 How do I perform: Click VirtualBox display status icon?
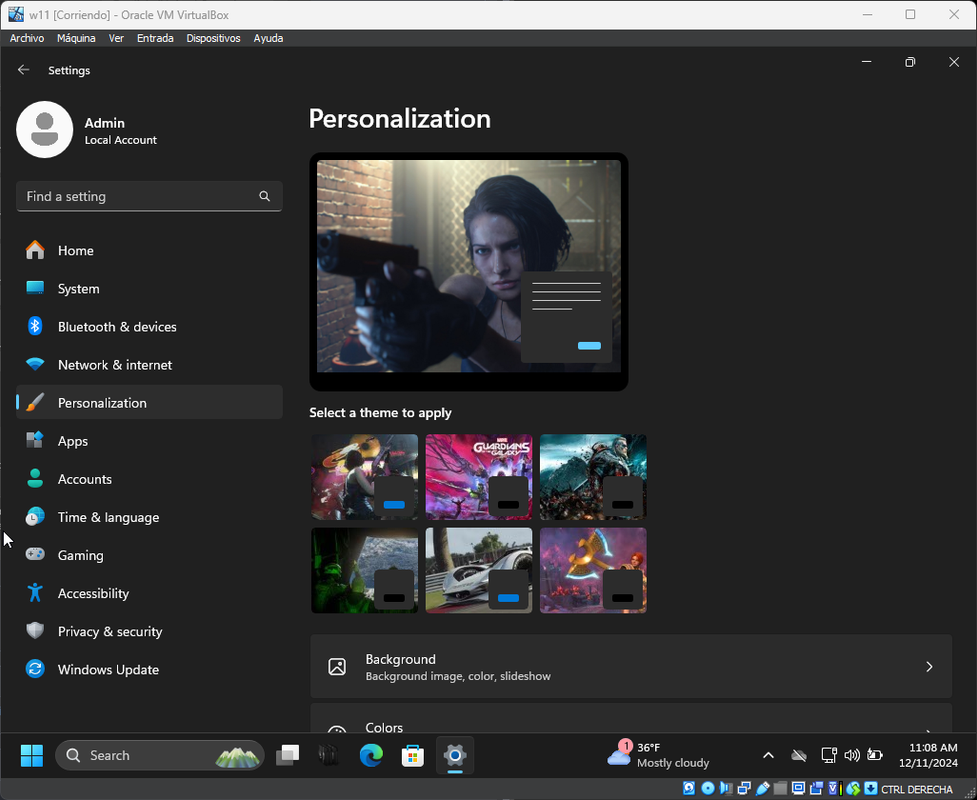coord(798,788)
